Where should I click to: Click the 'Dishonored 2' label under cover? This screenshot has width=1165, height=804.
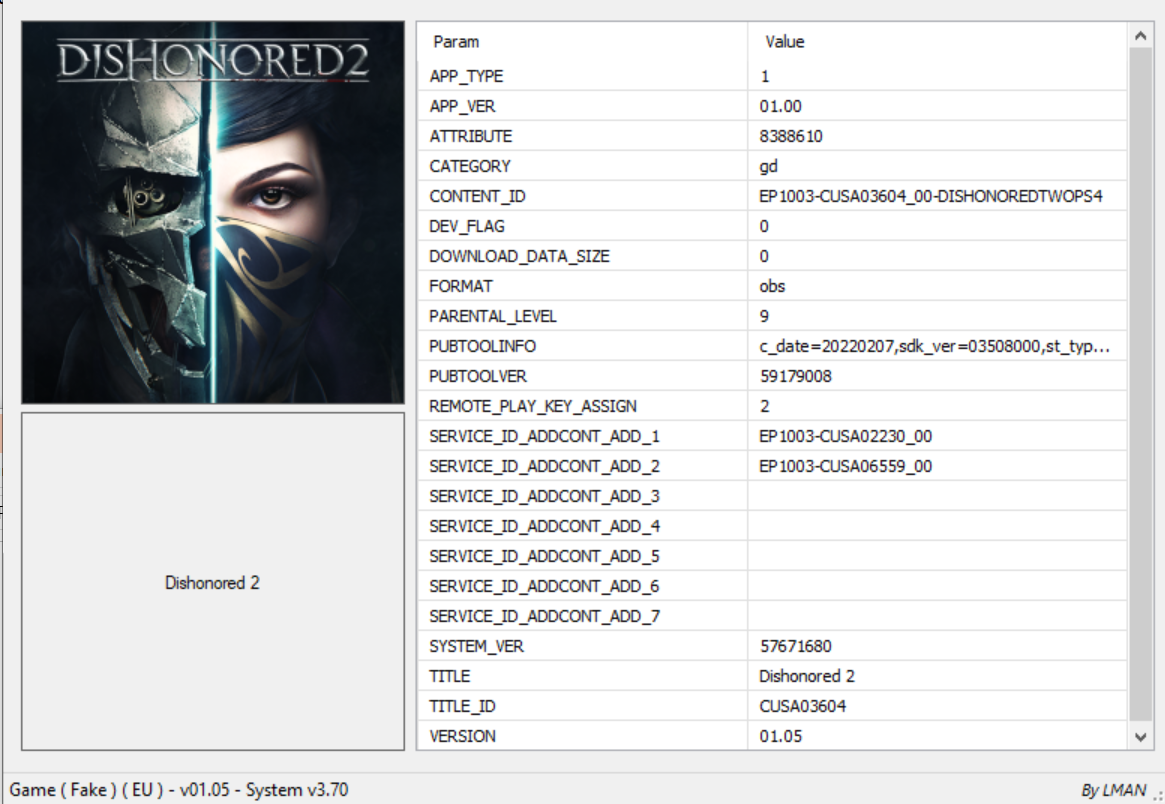pos(212,583)
